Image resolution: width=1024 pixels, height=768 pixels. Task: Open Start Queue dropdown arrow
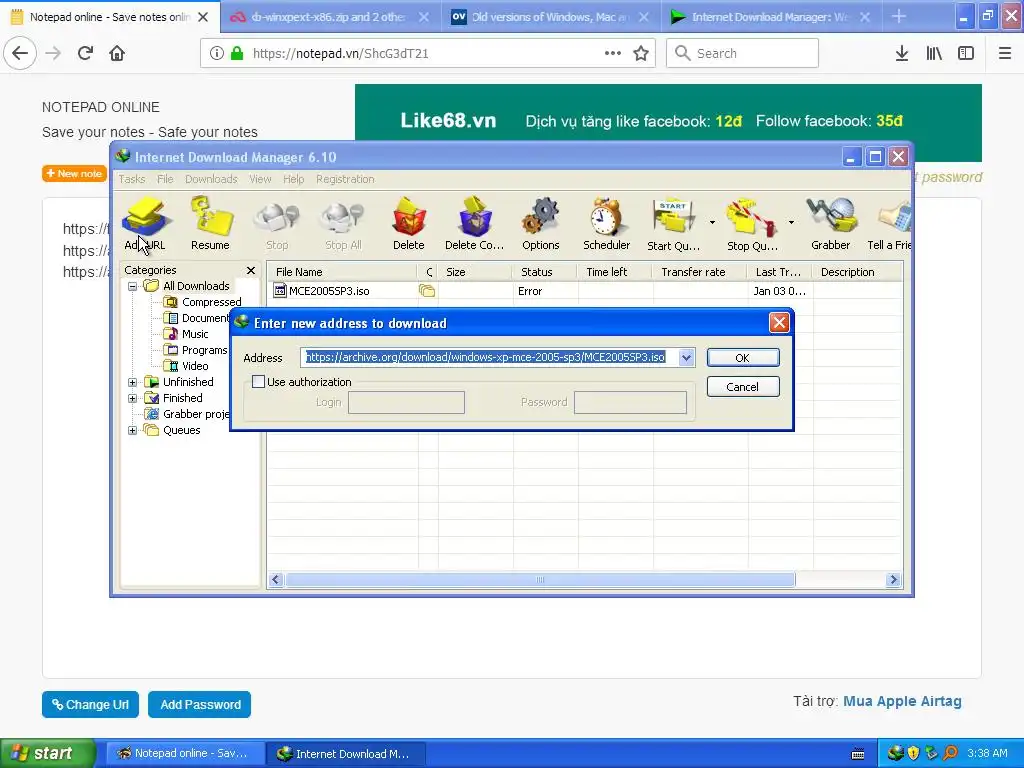coord(712,223)
